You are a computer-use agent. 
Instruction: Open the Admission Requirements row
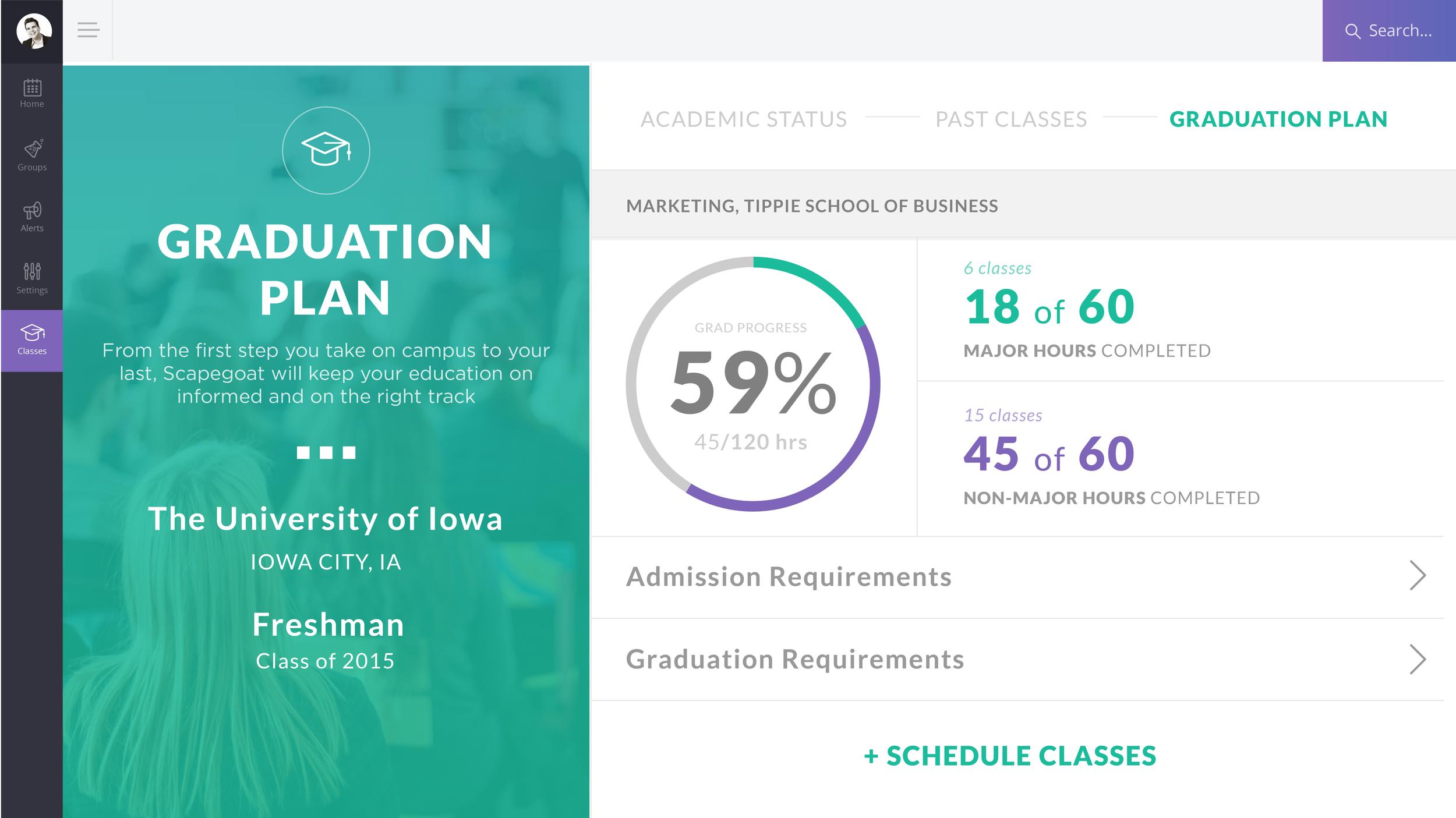coord(1017,577)
